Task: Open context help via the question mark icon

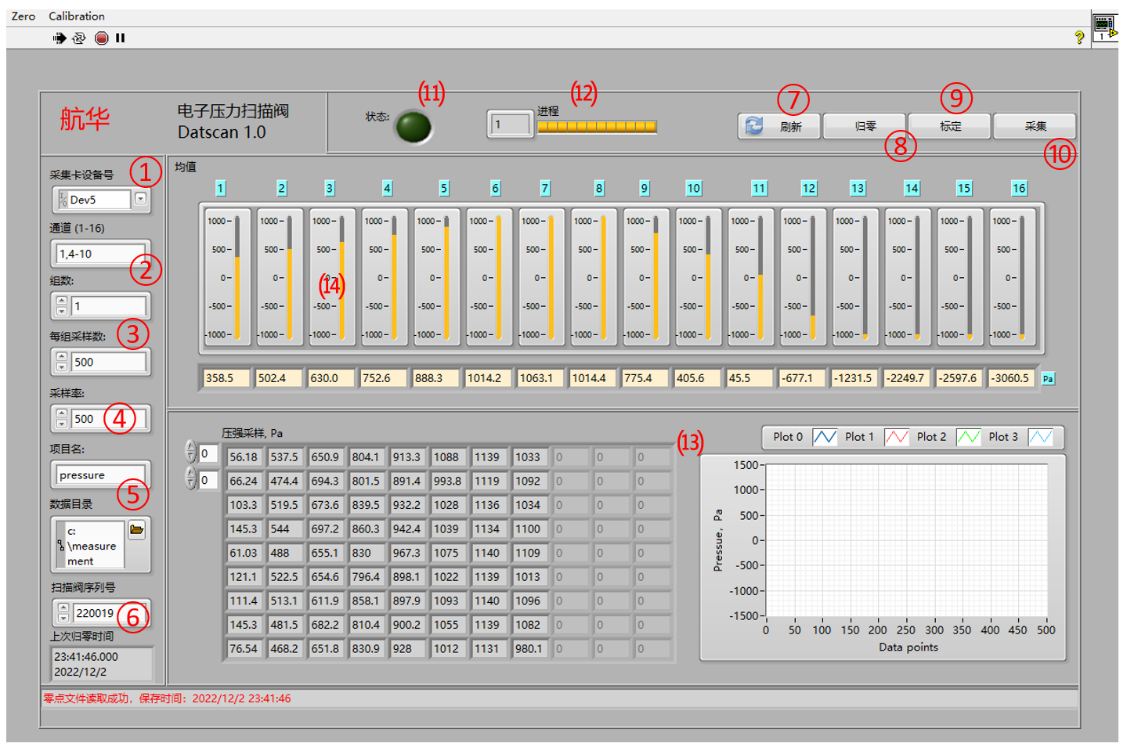Action: (x=1079, y=37)
